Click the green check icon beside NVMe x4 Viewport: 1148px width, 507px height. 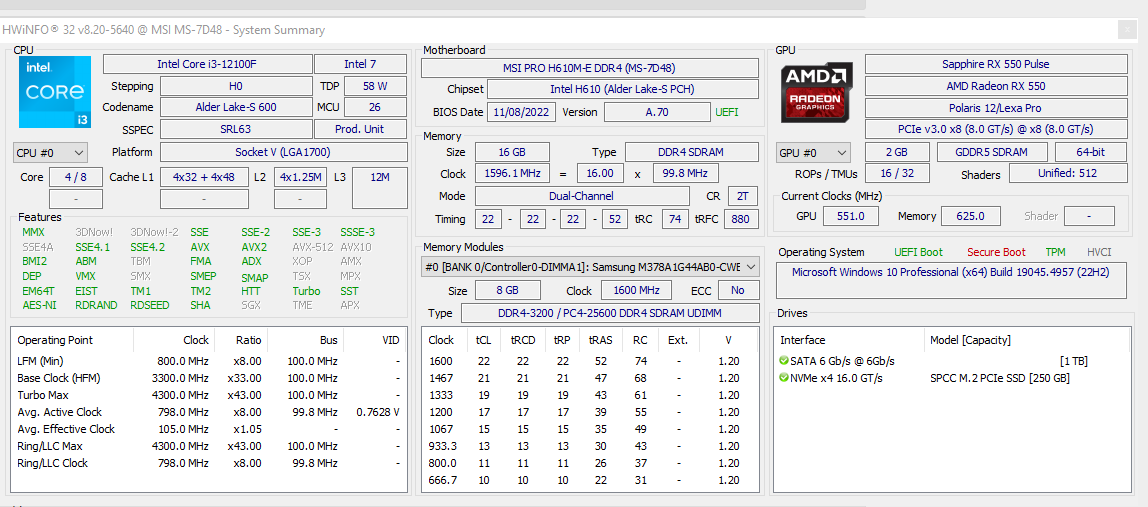click(784, 378)
